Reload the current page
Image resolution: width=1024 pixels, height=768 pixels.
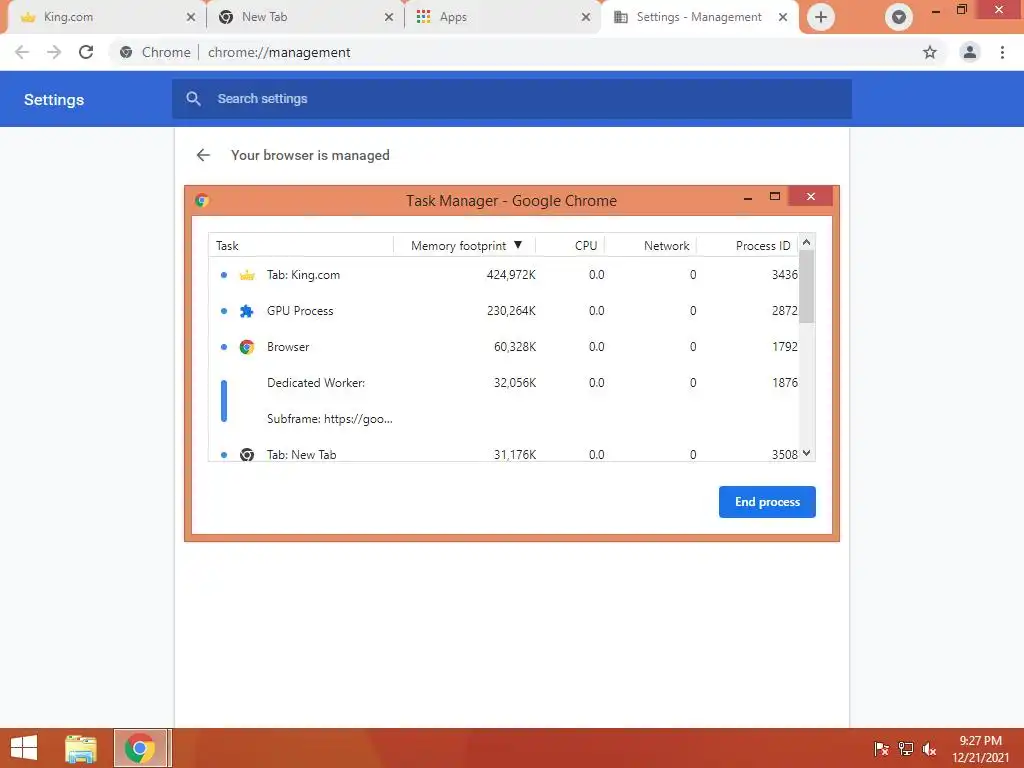(x=86, y=52)
